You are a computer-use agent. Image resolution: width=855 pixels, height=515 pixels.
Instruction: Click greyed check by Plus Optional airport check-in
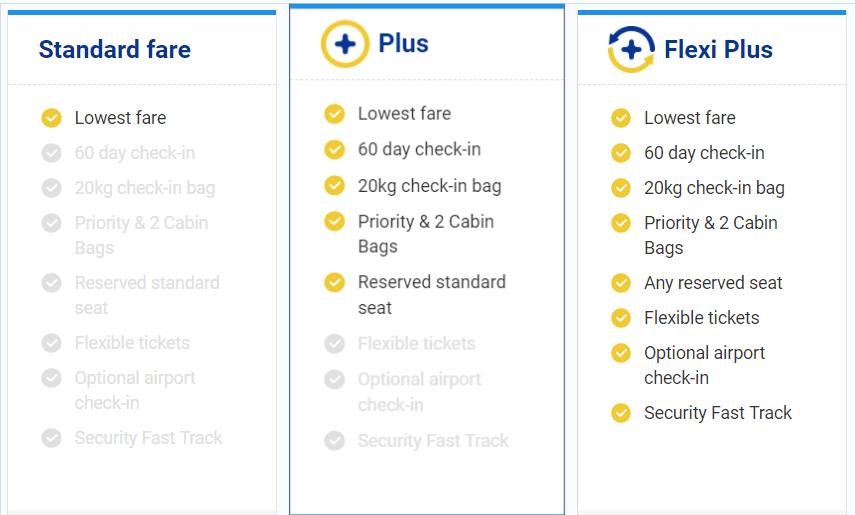[x=335, y=380]
